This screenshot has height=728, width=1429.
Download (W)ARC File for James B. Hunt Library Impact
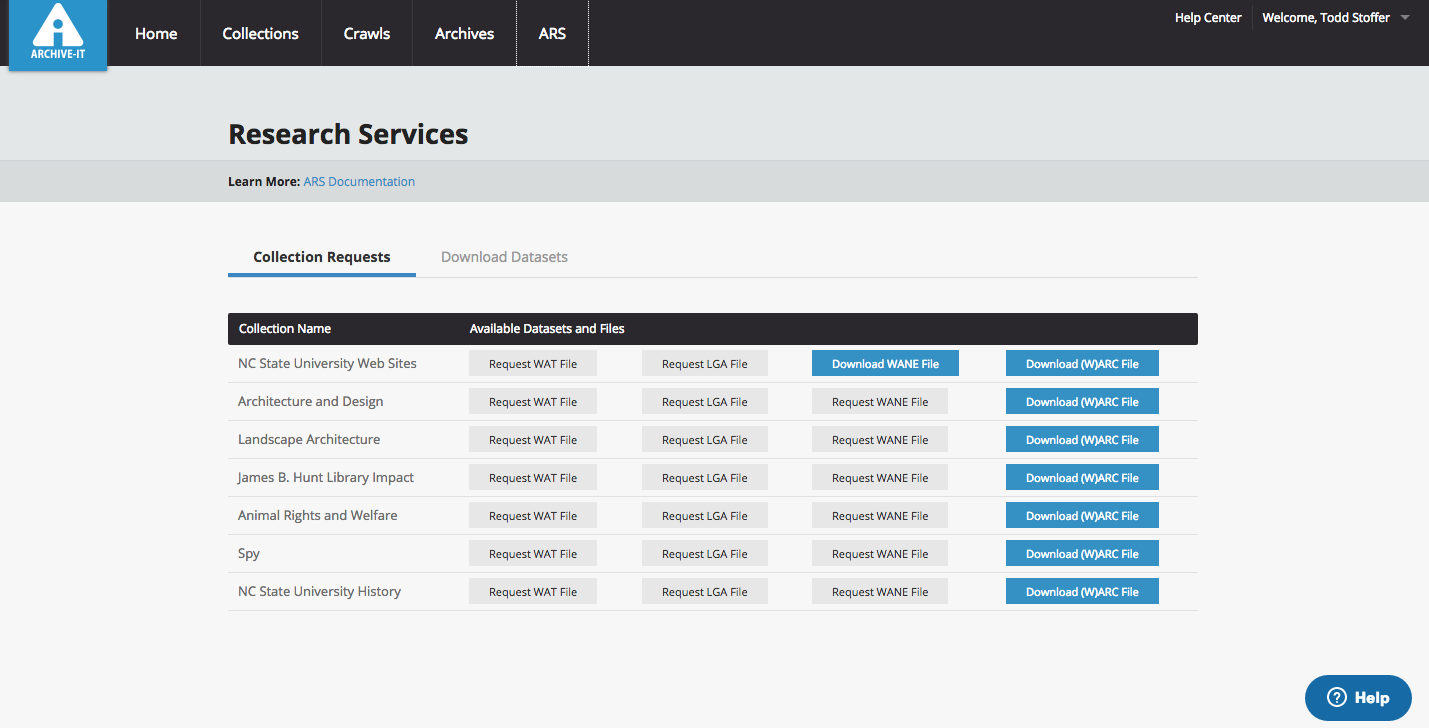1082,478
